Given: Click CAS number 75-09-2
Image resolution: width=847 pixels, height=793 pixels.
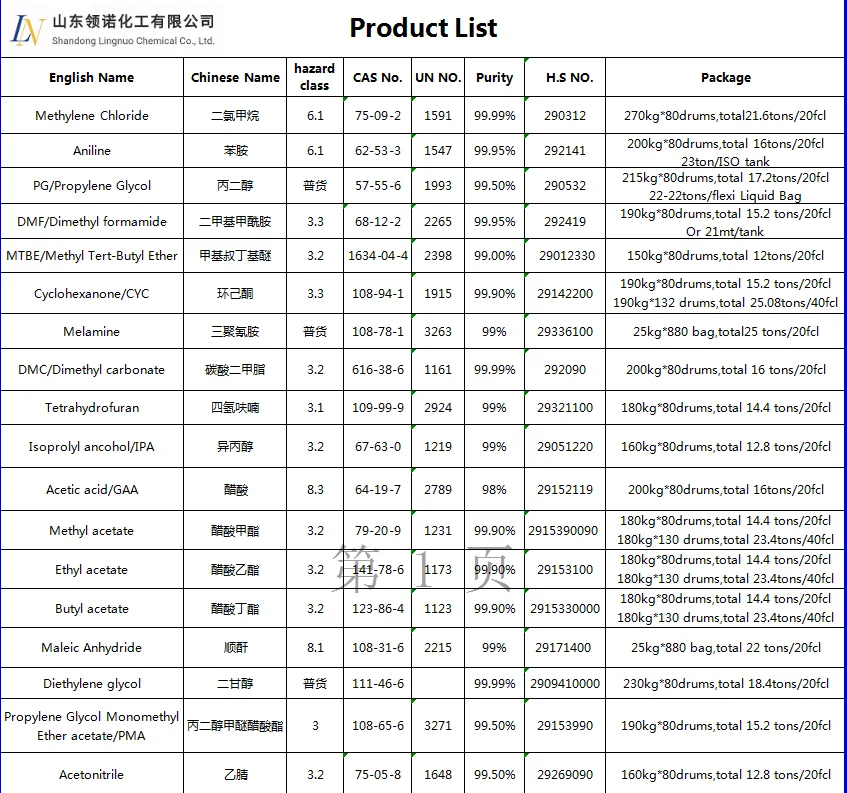Looking at the screenshot, I should pyautogui.click(x=378, y=116).
